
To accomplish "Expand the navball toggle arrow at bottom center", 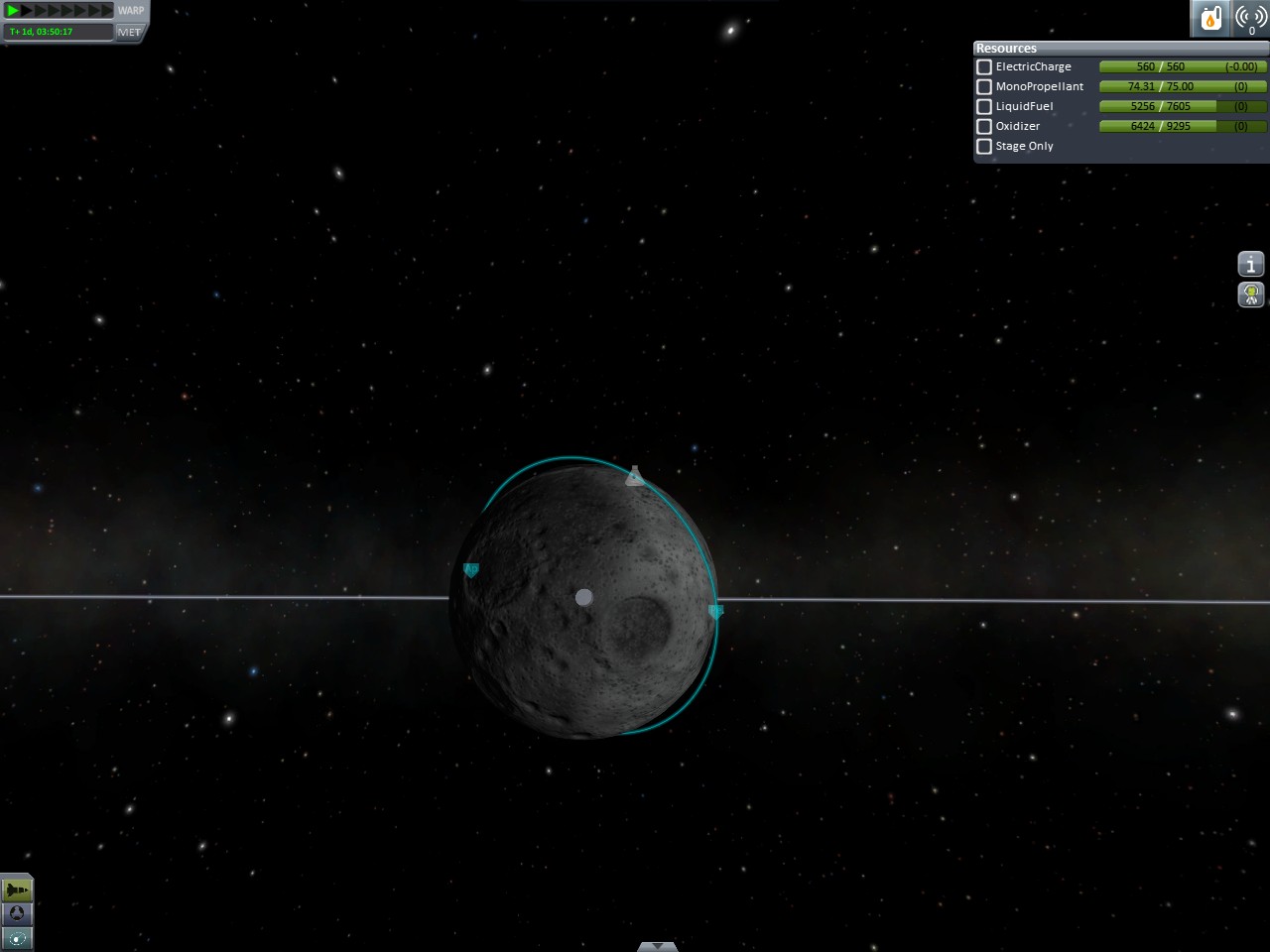I will click(x=658, y=946).
